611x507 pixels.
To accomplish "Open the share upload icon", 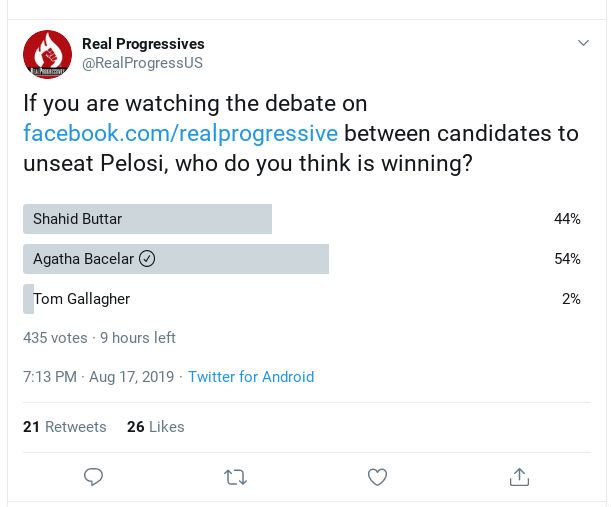I will pyautogui.click(x=519, y=477).
